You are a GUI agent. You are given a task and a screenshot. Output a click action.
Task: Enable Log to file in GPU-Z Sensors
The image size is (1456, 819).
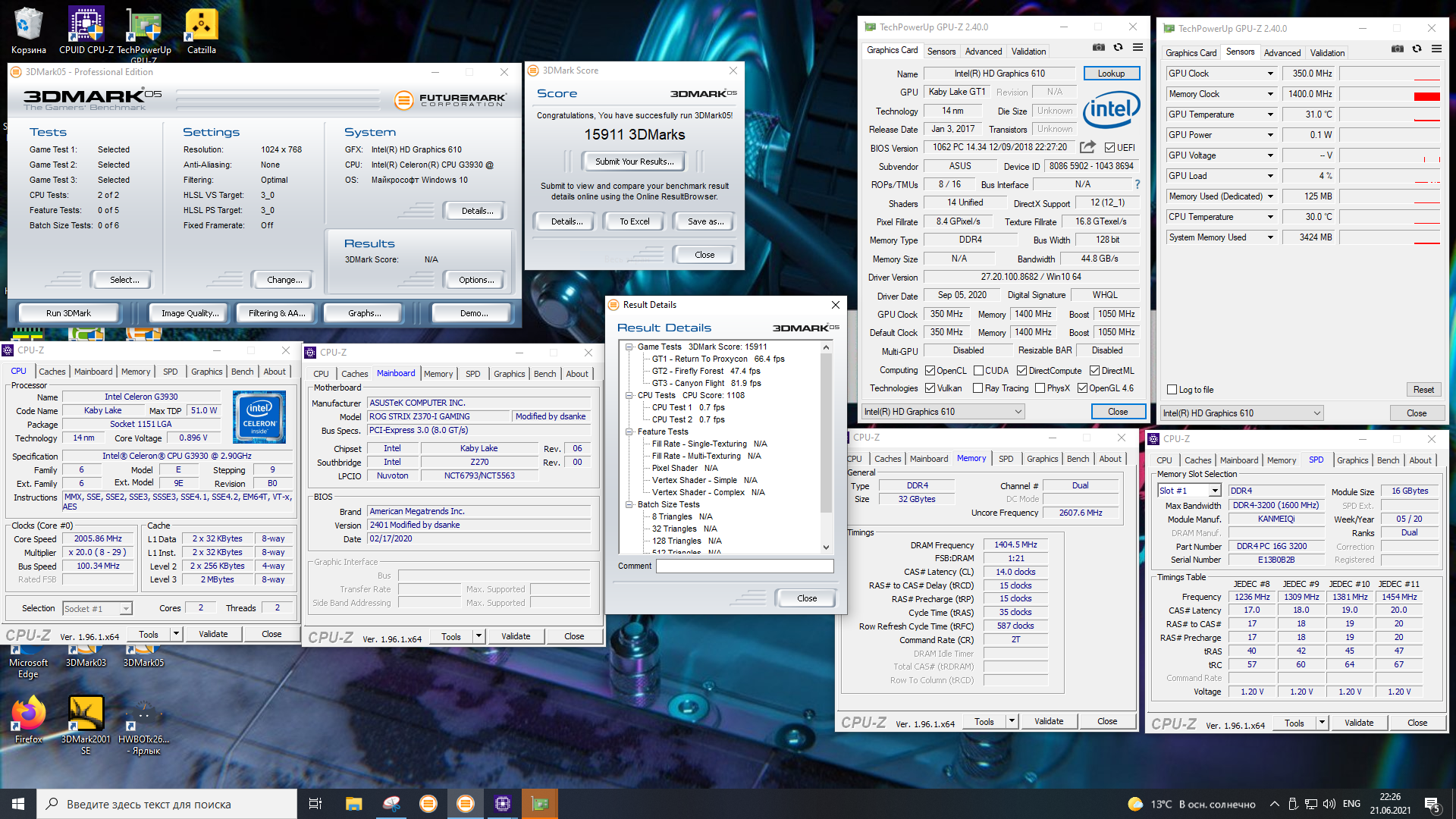tap(1172, 390)
